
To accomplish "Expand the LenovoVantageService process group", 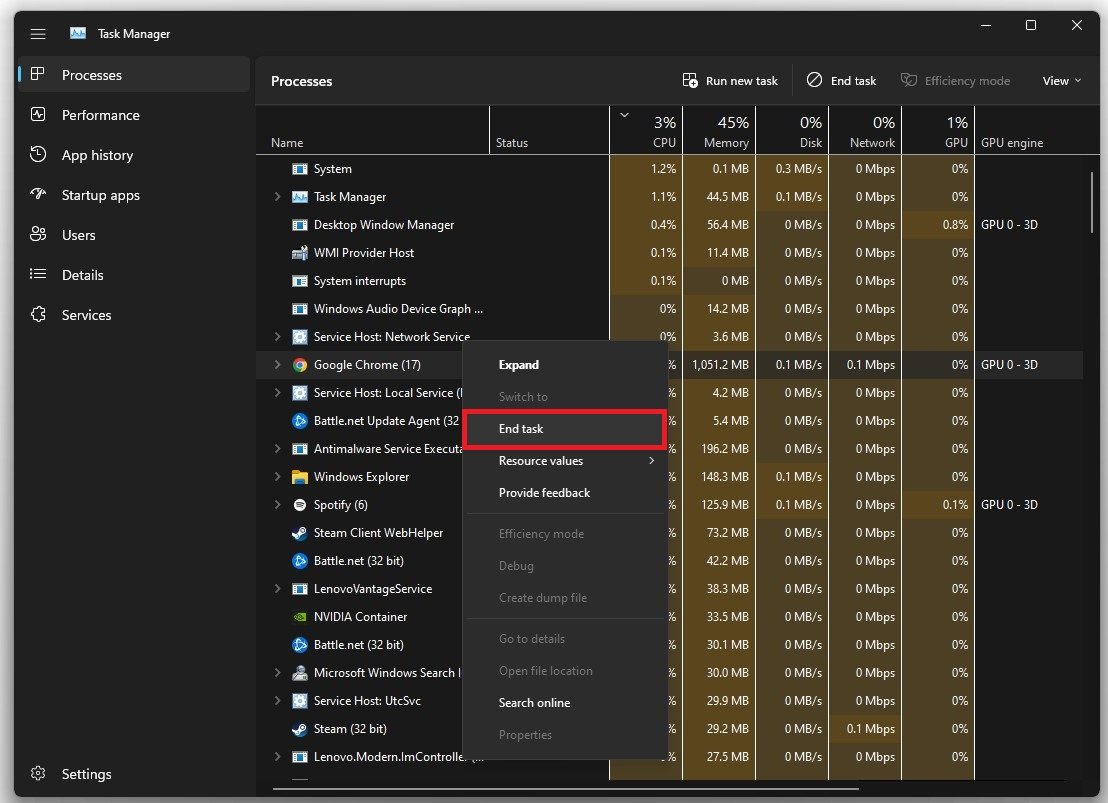I will (277, 589).
